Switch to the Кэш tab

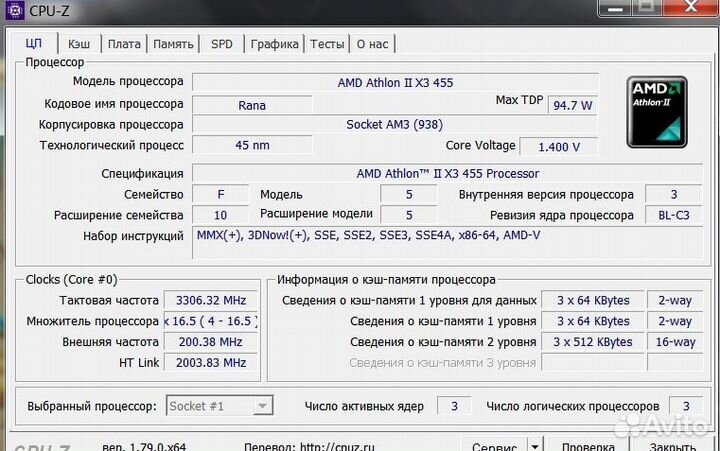(x=79, y=44)
